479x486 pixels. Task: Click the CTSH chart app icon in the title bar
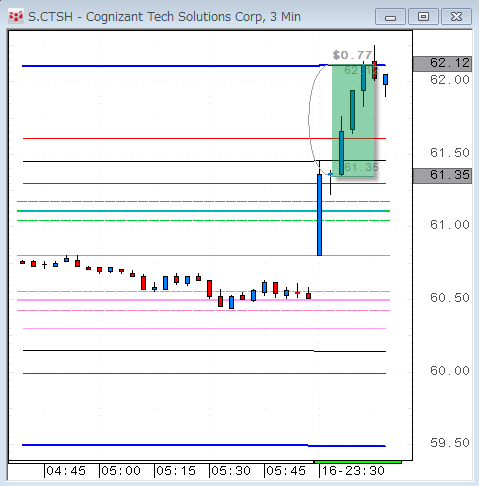(16, 16)
